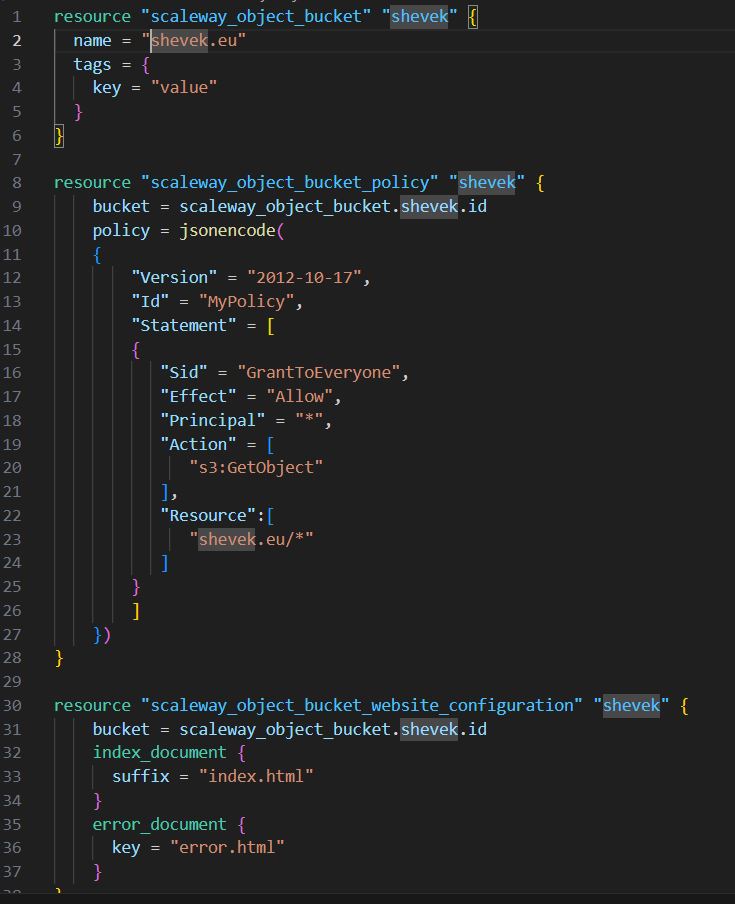Click the "Effect" key on line 17
Image resolution: width=735 pixels, height=904 pixels.
[x=198, y=397]
